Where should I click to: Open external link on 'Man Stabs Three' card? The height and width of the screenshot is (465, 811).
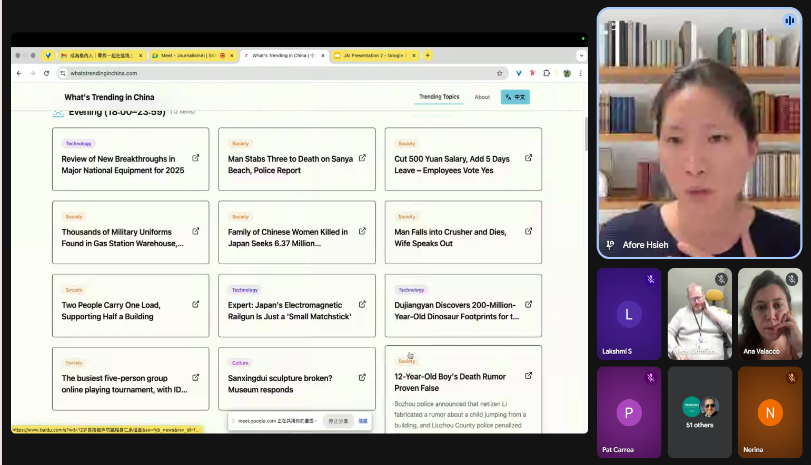[x=362, y=158]
